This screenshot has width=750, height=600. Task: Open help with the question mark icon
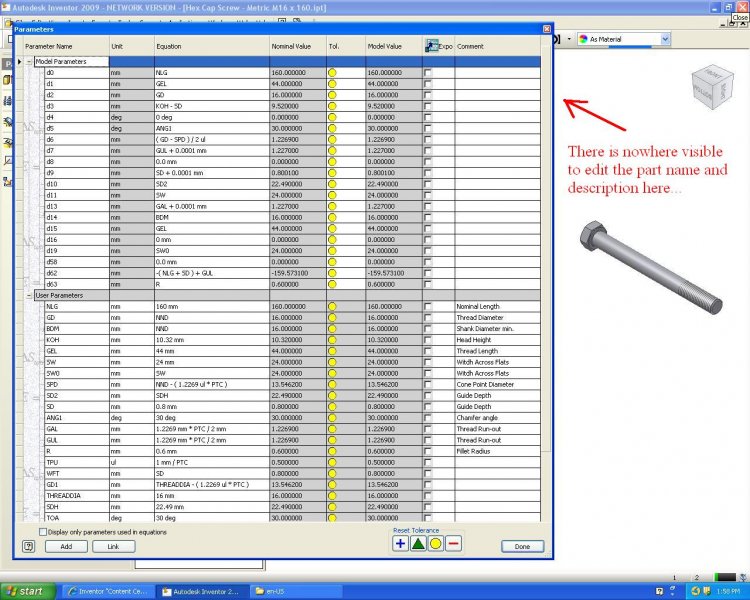click(x=29, y=546)
